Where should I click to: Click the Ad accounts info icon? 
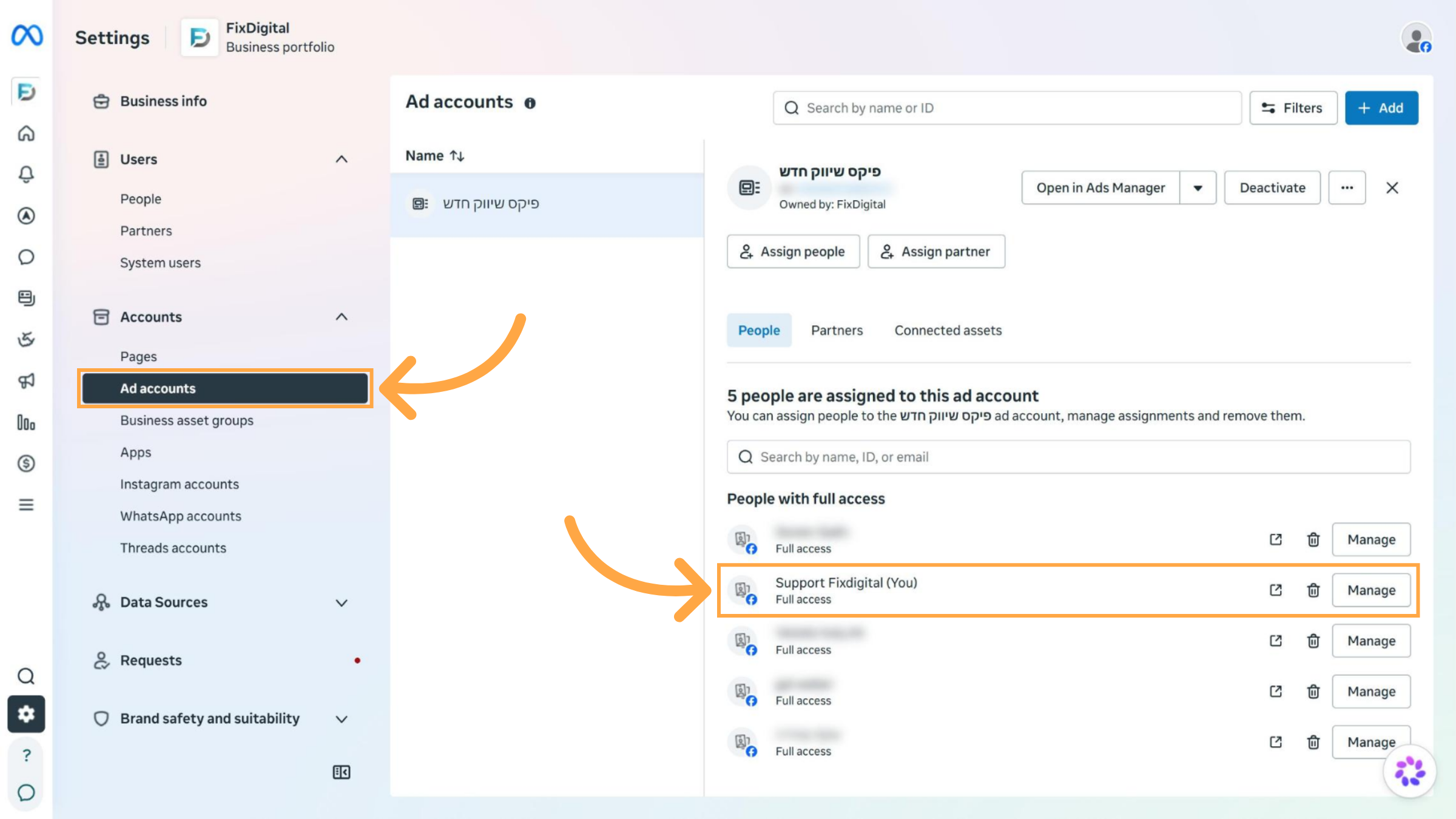coord(530,103)
